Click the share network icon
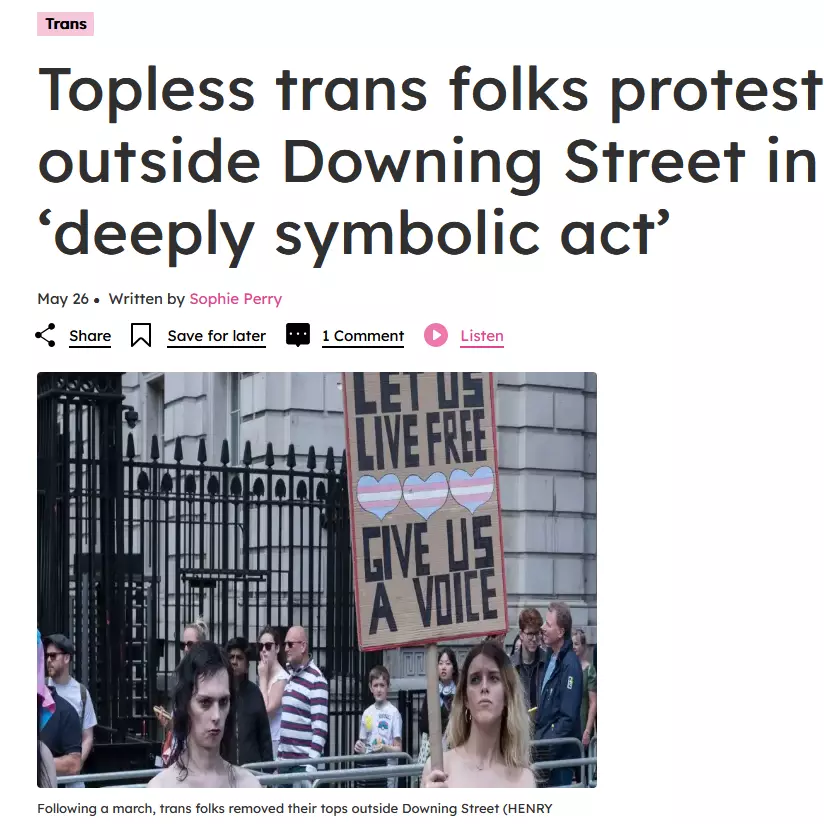This screenshot has width=824, height=824. pyautogui.click(x=45, y=335)
